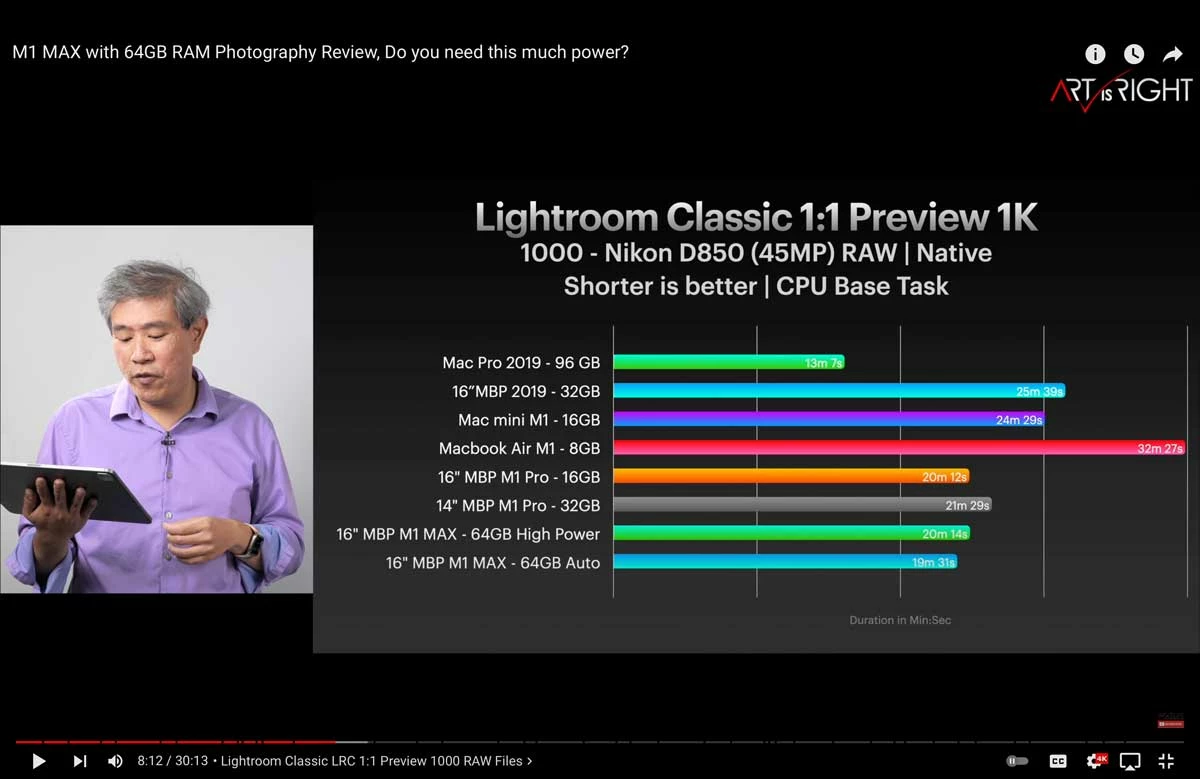Screen dimensions: 1200x779
Task: Click the elapsed time display '8:12 / 30:13'
Action: 172,761
